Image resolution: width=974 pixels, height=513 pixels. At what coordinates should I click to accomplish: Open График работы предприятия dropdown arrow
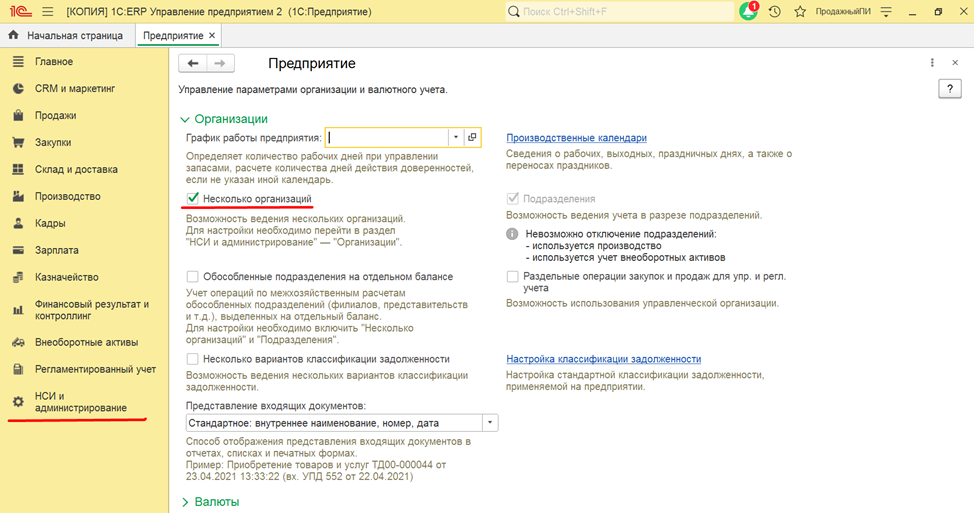pyautogui.click(x=455, y=137)
